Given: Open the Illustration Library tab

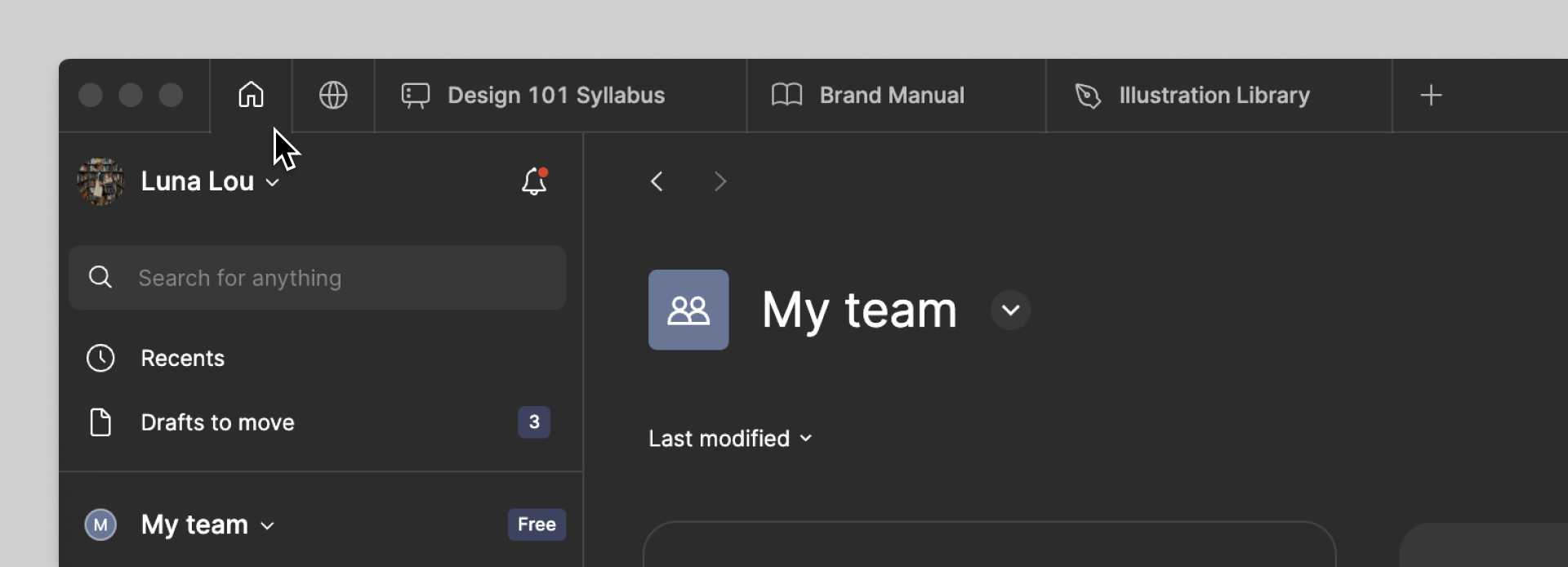Looking at the screenshot, I should 1214,95.
